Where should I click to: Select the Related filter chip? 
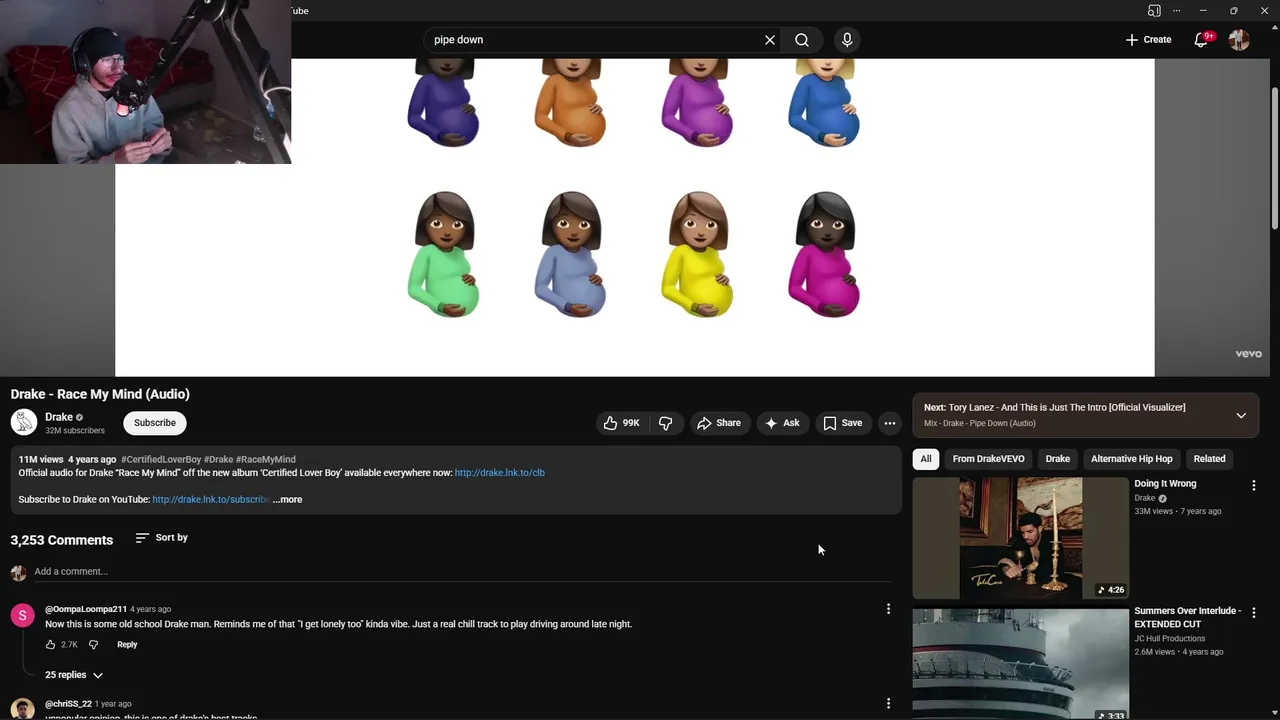point(1209,459)
